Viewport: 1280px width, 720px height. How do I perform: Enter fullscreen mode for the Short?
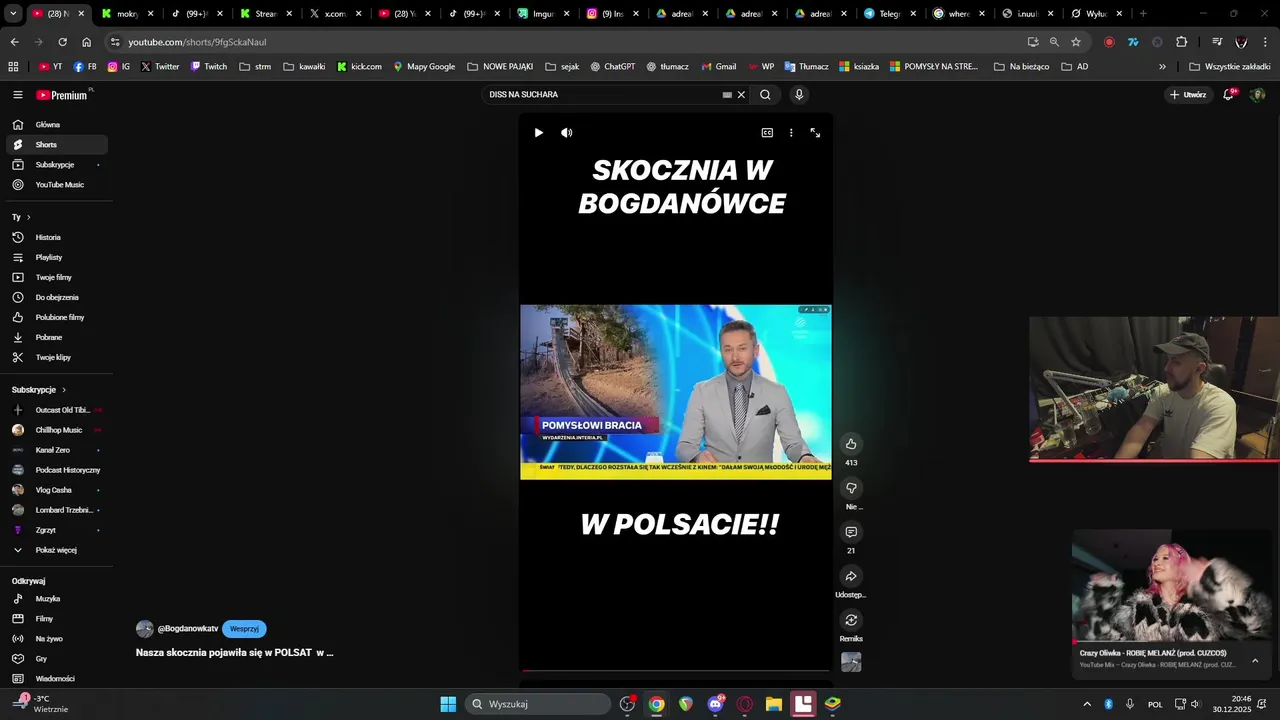(x=815, y=133)
